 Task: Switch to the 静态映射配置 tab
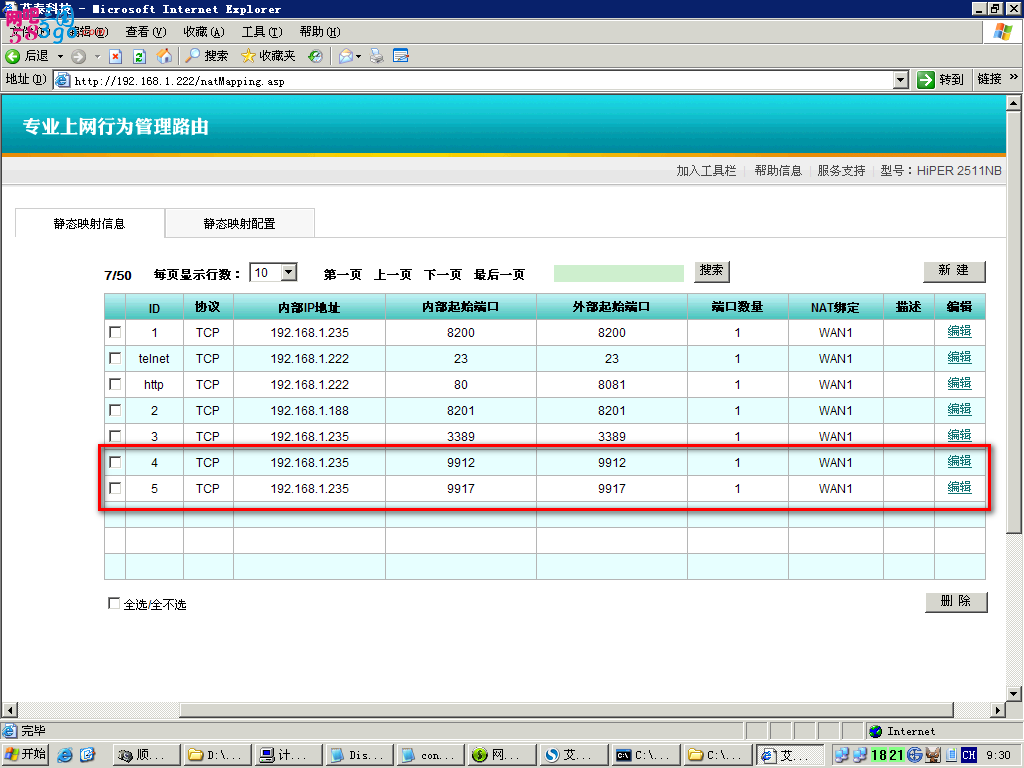[x=240, y=223]
